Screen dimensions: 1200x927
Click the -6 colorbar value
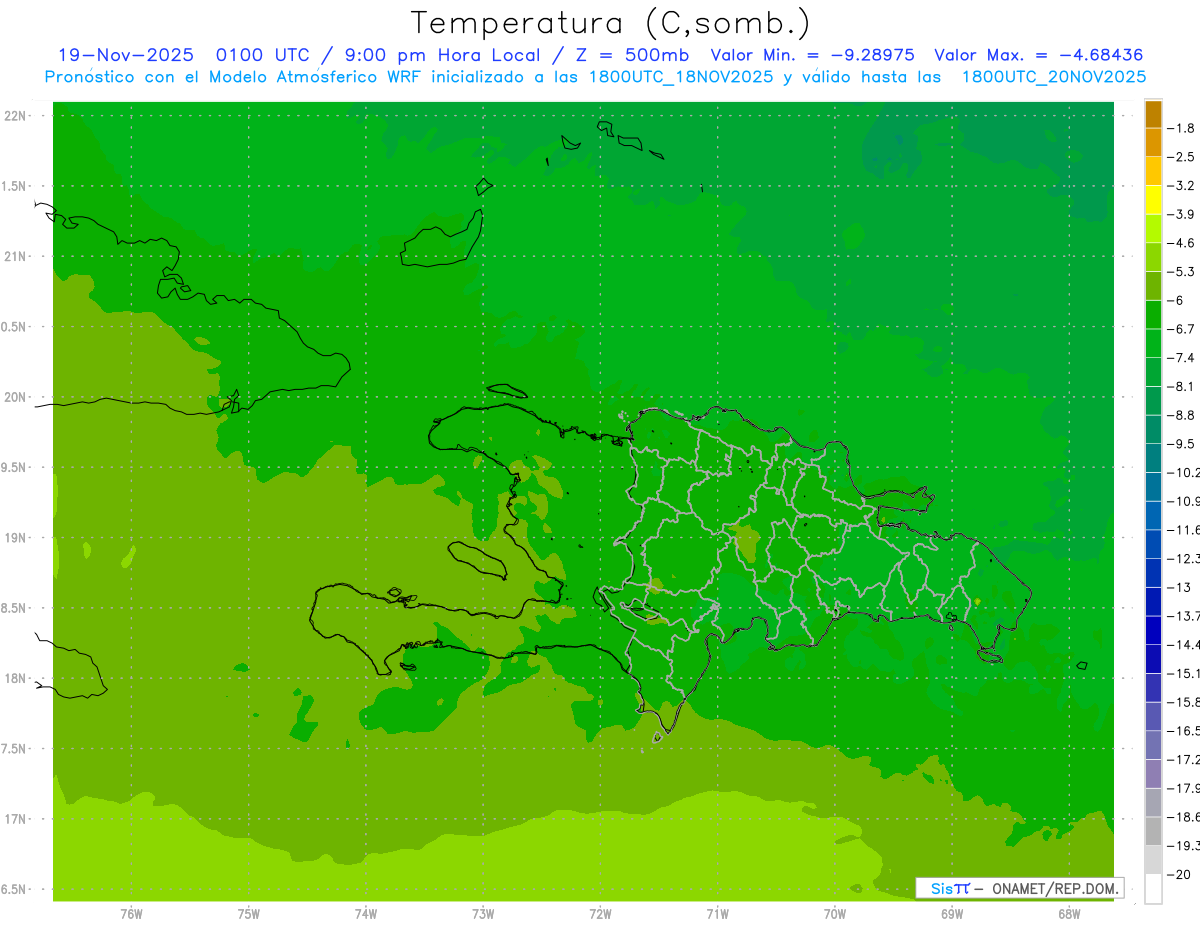tap(1177, 300)
